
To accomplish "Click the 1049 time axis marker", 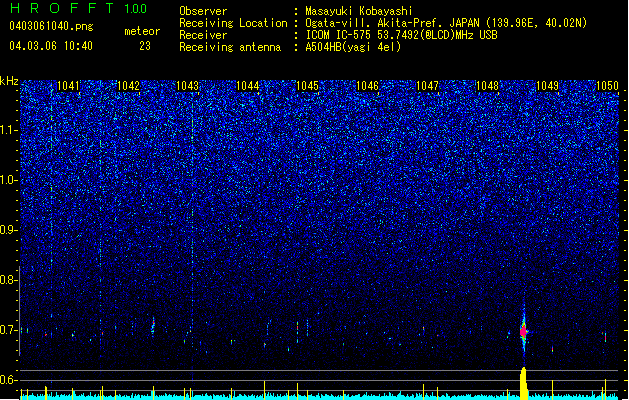I will click(x=547, y=86).
